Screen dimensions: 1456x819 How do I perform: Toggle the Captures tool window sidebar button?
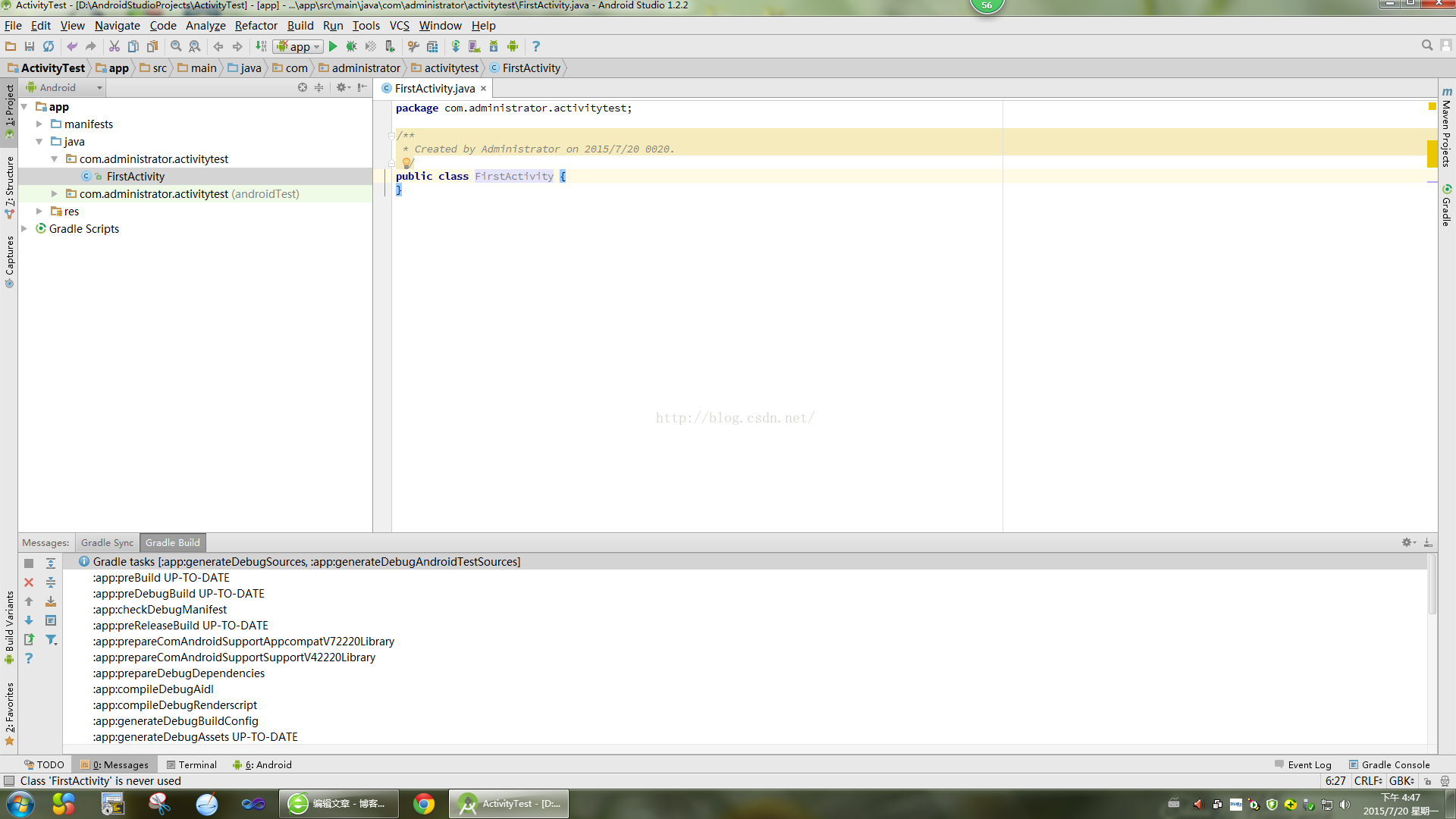(x=9, y=261)
